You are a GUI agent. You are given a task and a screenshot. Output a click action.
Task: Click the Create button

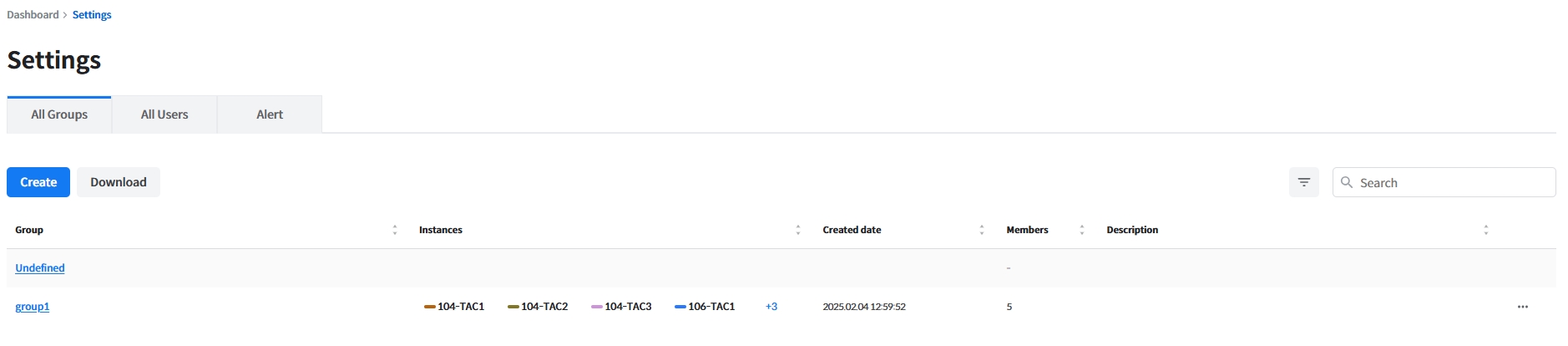38,182
